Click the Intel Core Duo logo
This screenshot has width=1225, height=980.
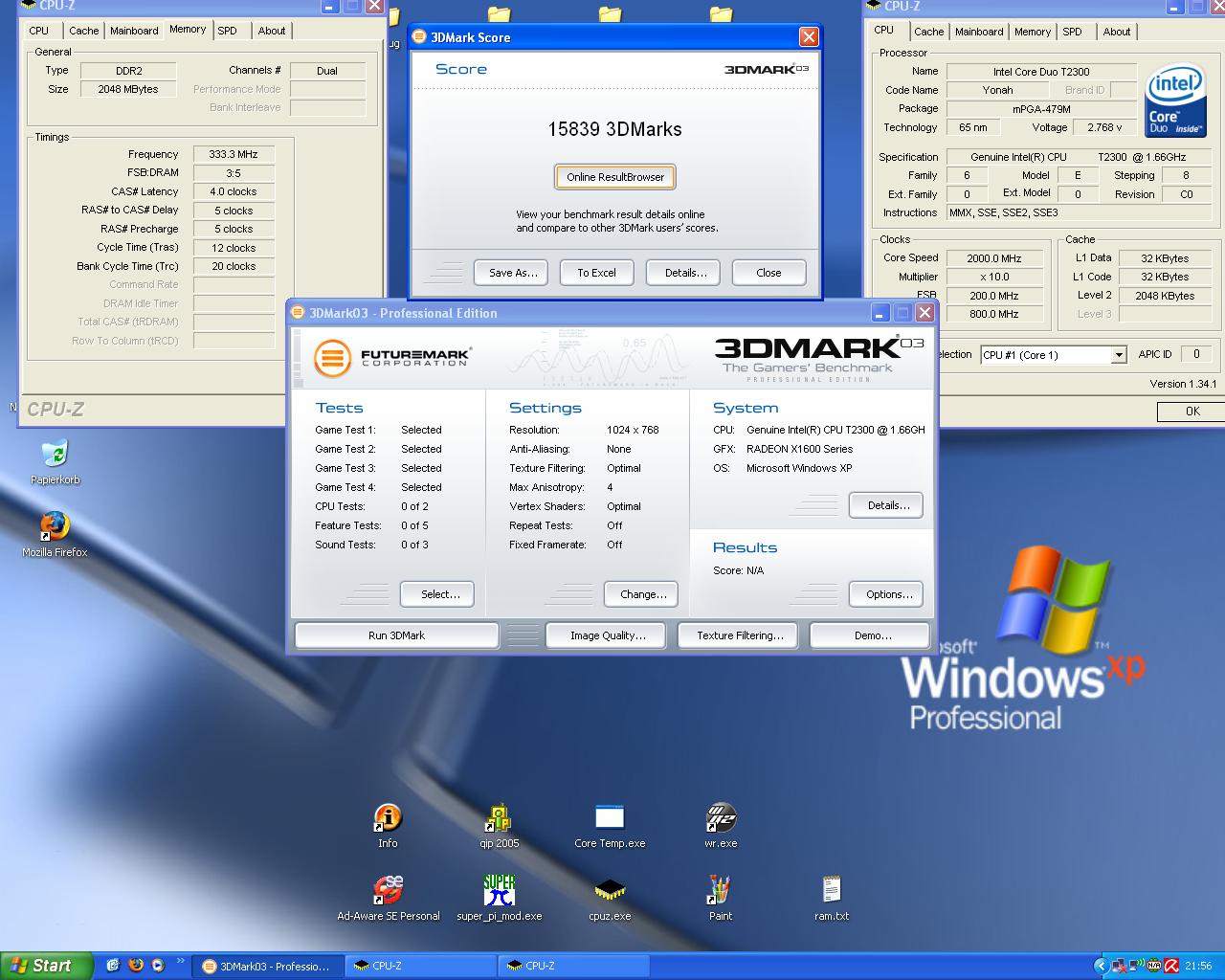click(x=1175, y=100)
